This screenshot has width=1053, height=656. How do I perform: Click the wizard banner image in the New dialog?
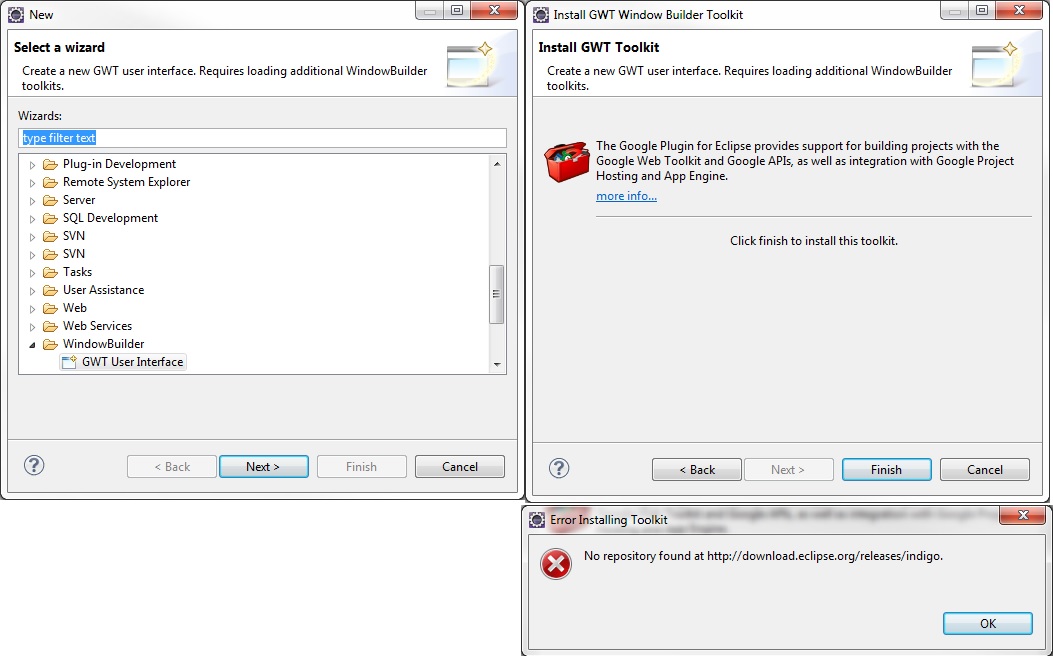pyautogui.click(x=471, y=65)
